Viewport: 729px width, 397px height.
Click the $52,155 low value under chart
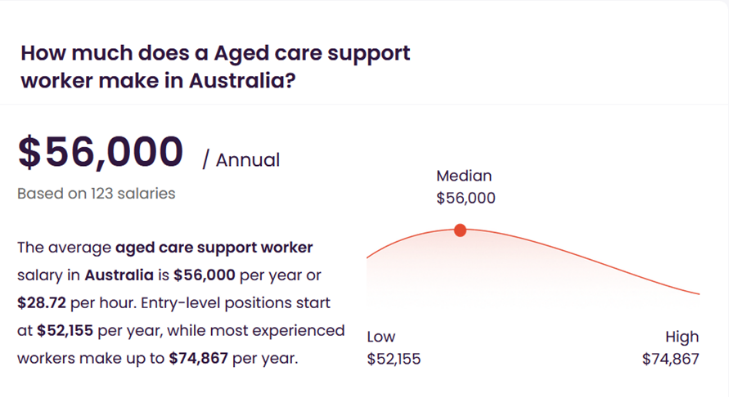[x=394, y=359]
